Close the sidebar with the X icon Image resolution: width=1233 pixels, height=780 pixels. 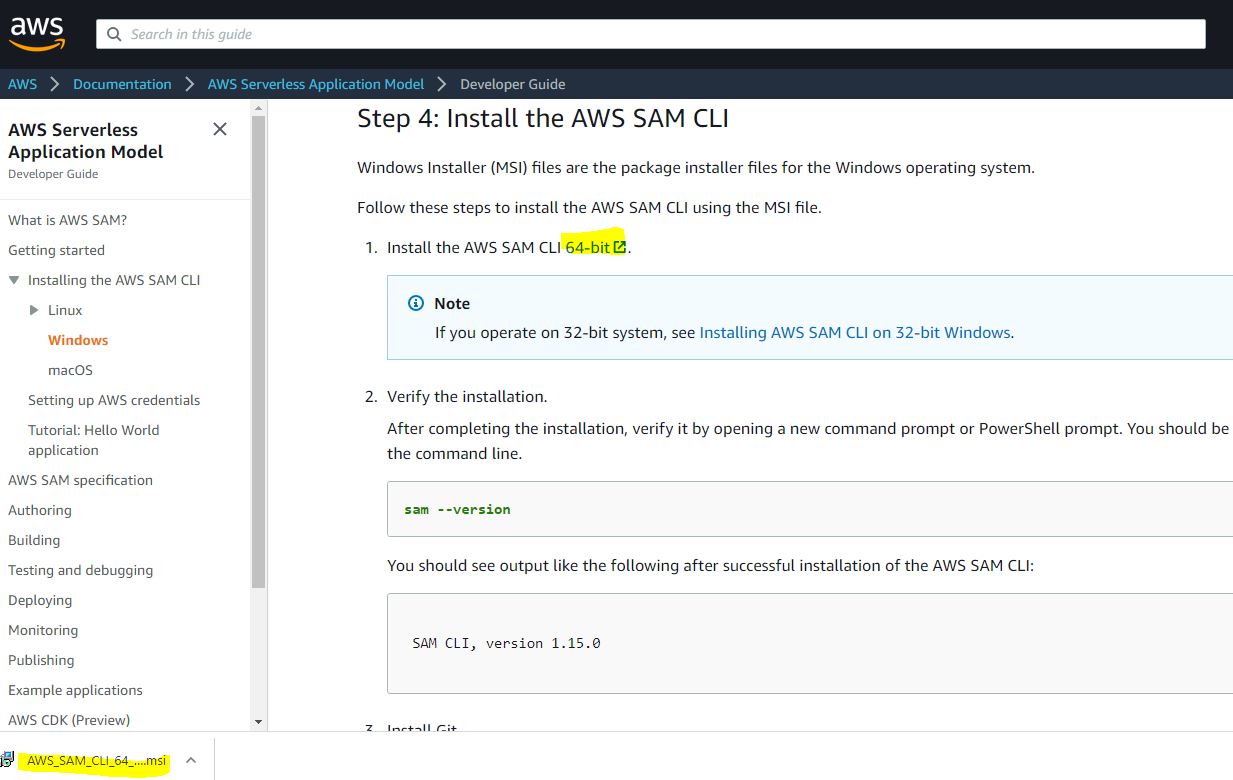tap(220, 129)
